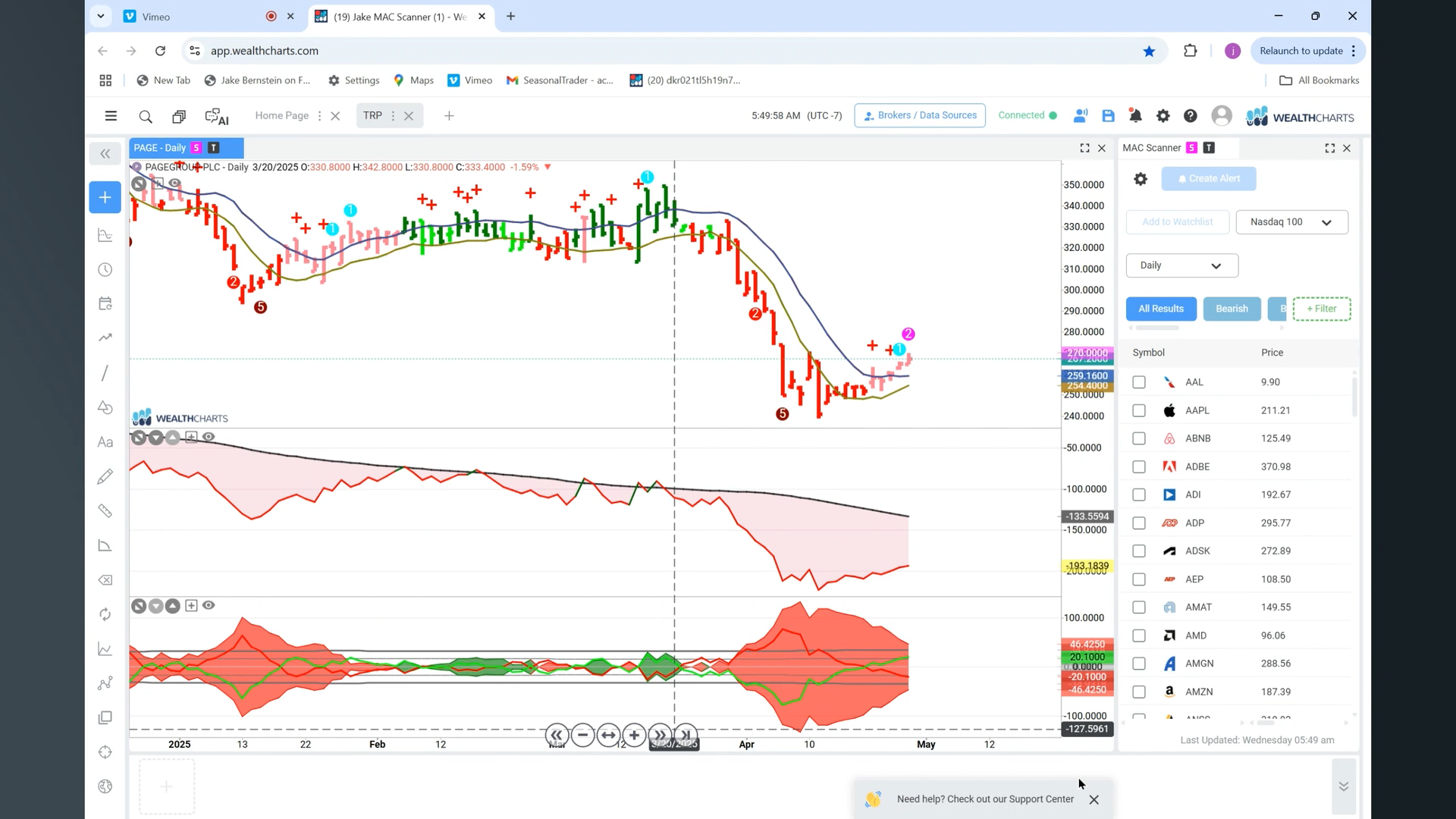This screenshot has width=1456, height=819.
Task: Collapse the left toolbar double-chevron
Action: [x=105, y=154]
